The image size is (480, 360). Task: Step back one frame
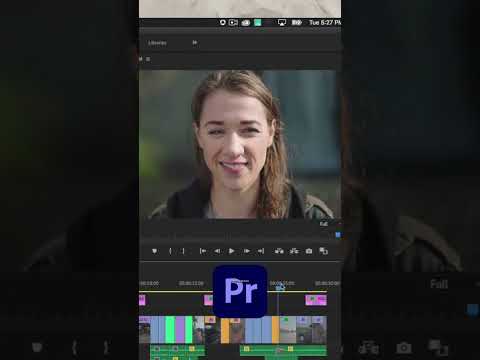217,251
